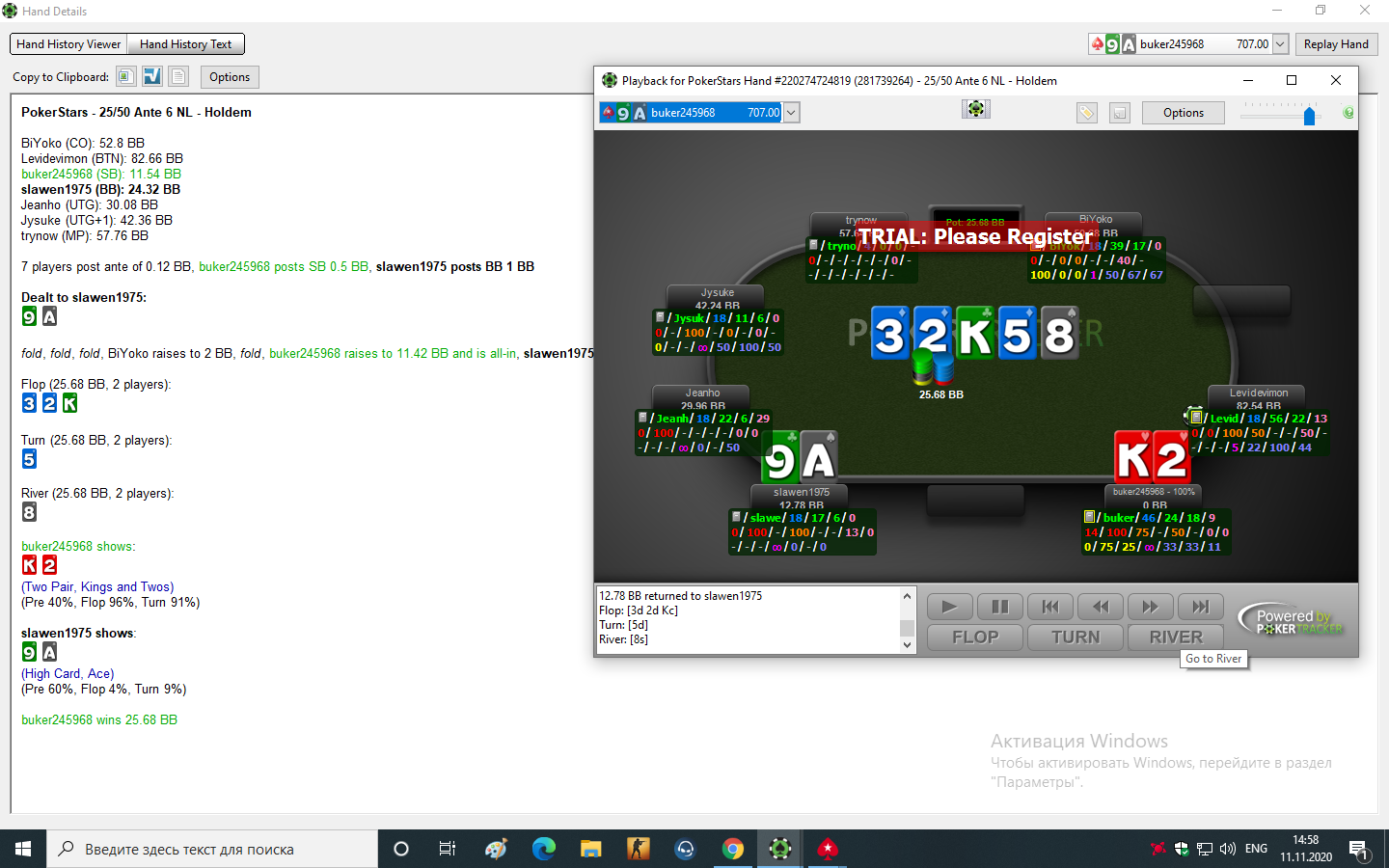This screenshot has width=1389, height=868.
Task: Click slawen1975's 9 A hole cards
Action: tap(800, 458)
